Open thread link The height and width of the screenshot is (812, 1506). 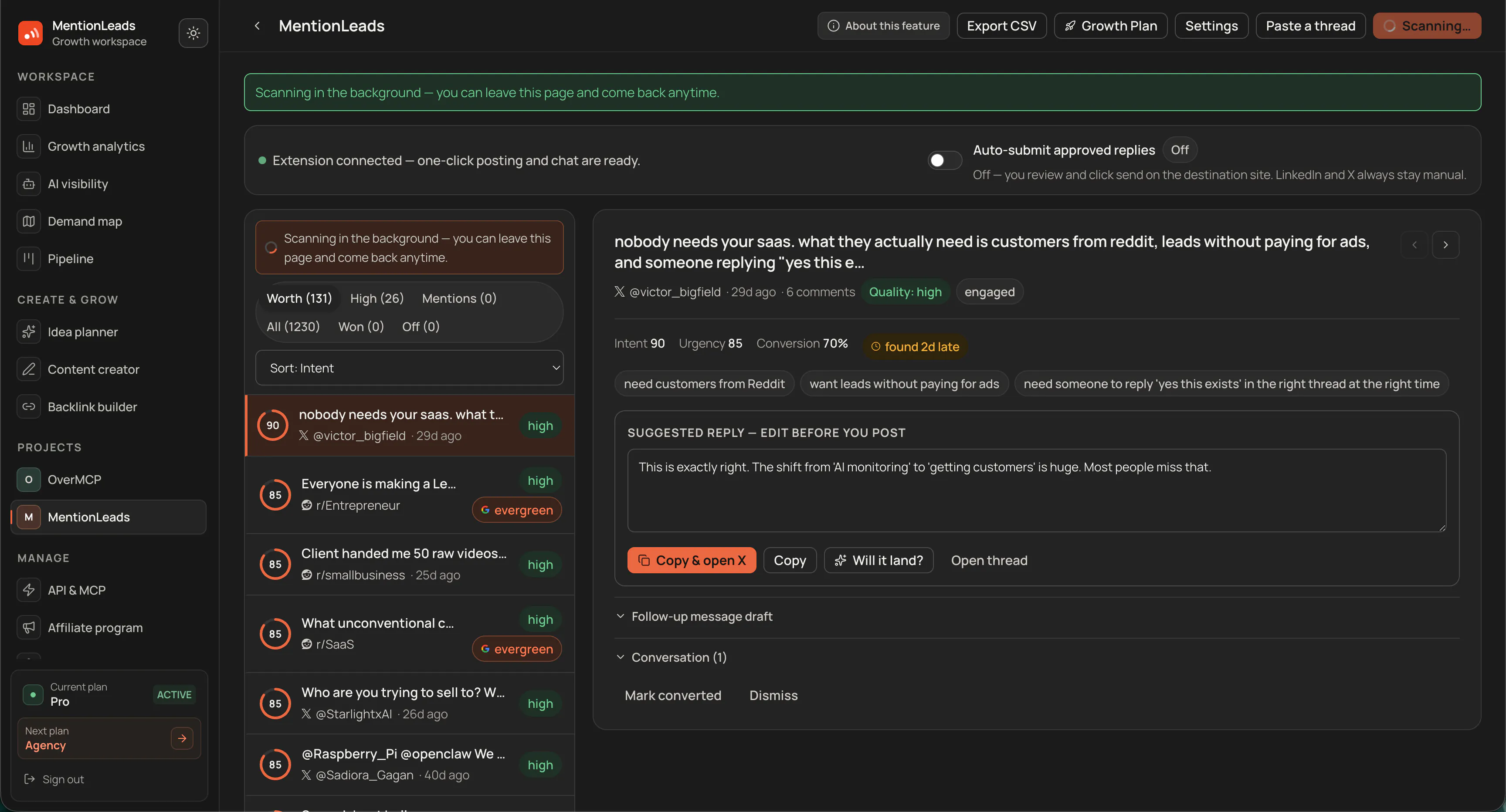tap(989, 560)
